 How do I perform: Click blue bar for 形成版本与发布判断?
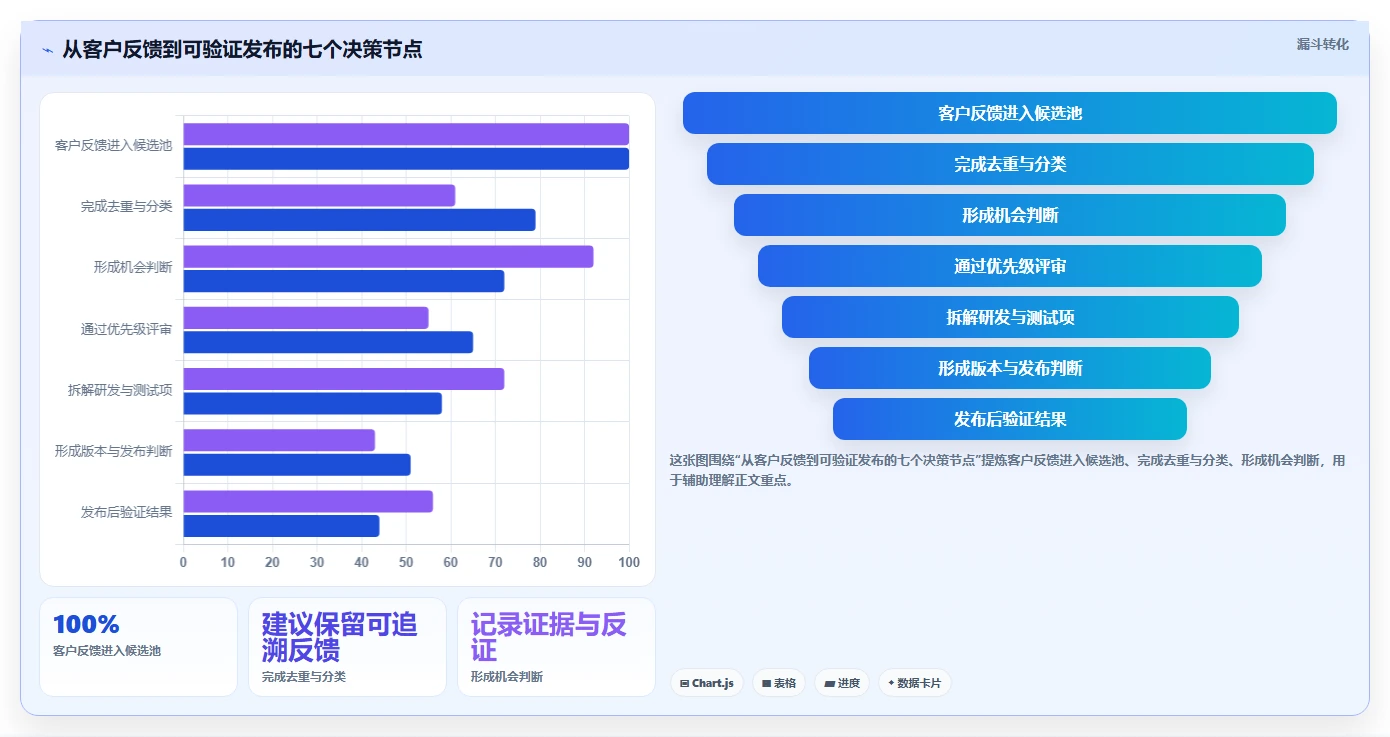pyautogui.click(x=297, y=465)
